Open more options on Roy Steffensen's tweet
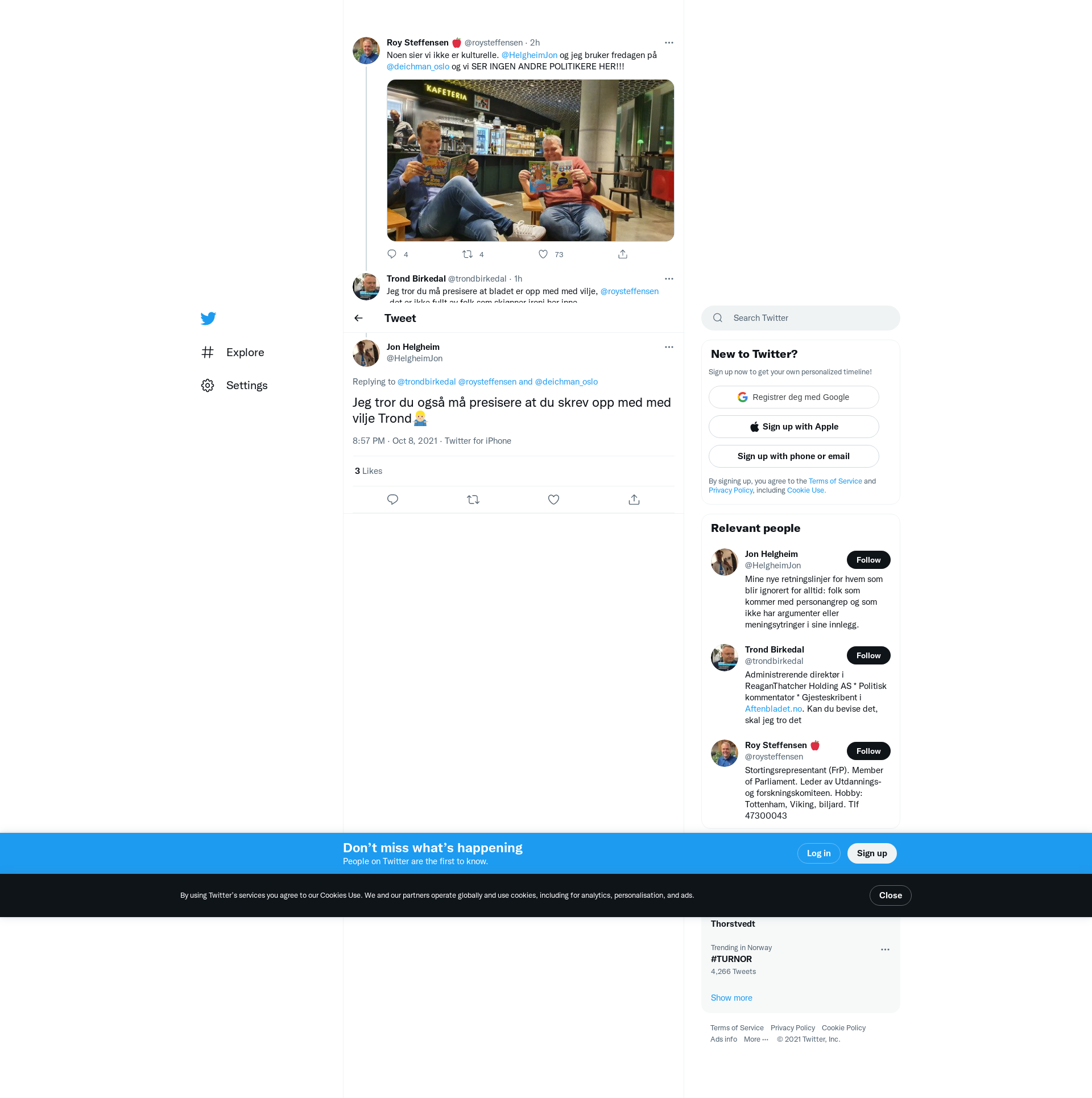Viewport: 1092px width, 1098px height. click(669, 43)
